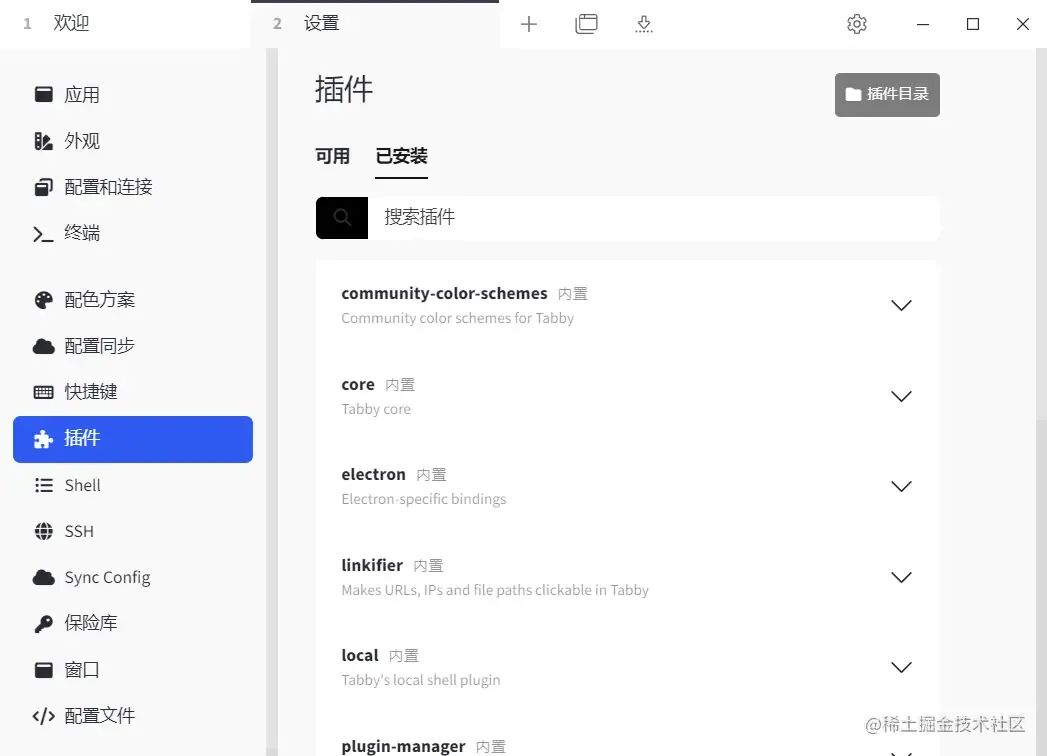The image size is (1047, 756).
Task: Minimize the Tabby window
Action: tap(923, 24)
